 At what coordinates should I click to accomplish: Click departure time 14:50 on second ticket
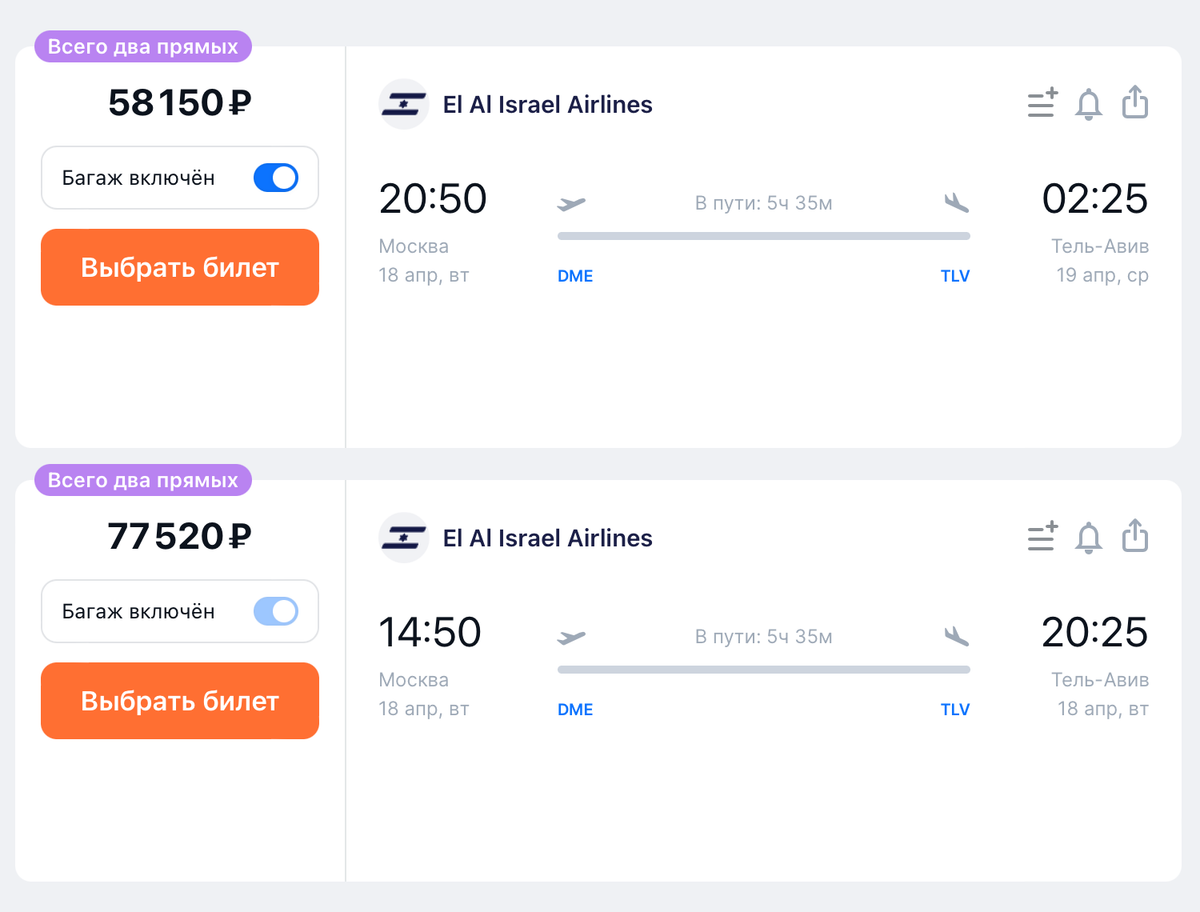(x=430, y=632)
